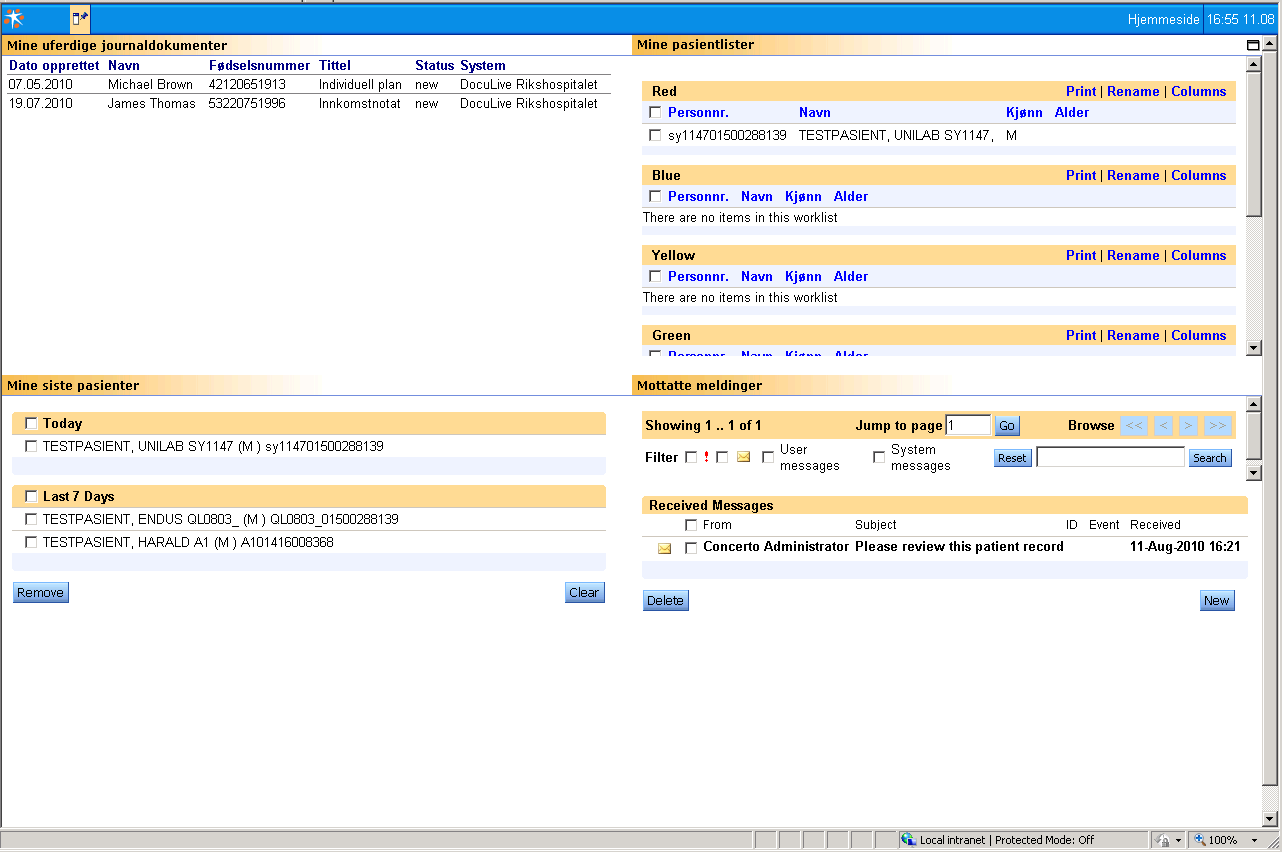Tick the priority filter checkbox beside Filter

pos(691,457)
